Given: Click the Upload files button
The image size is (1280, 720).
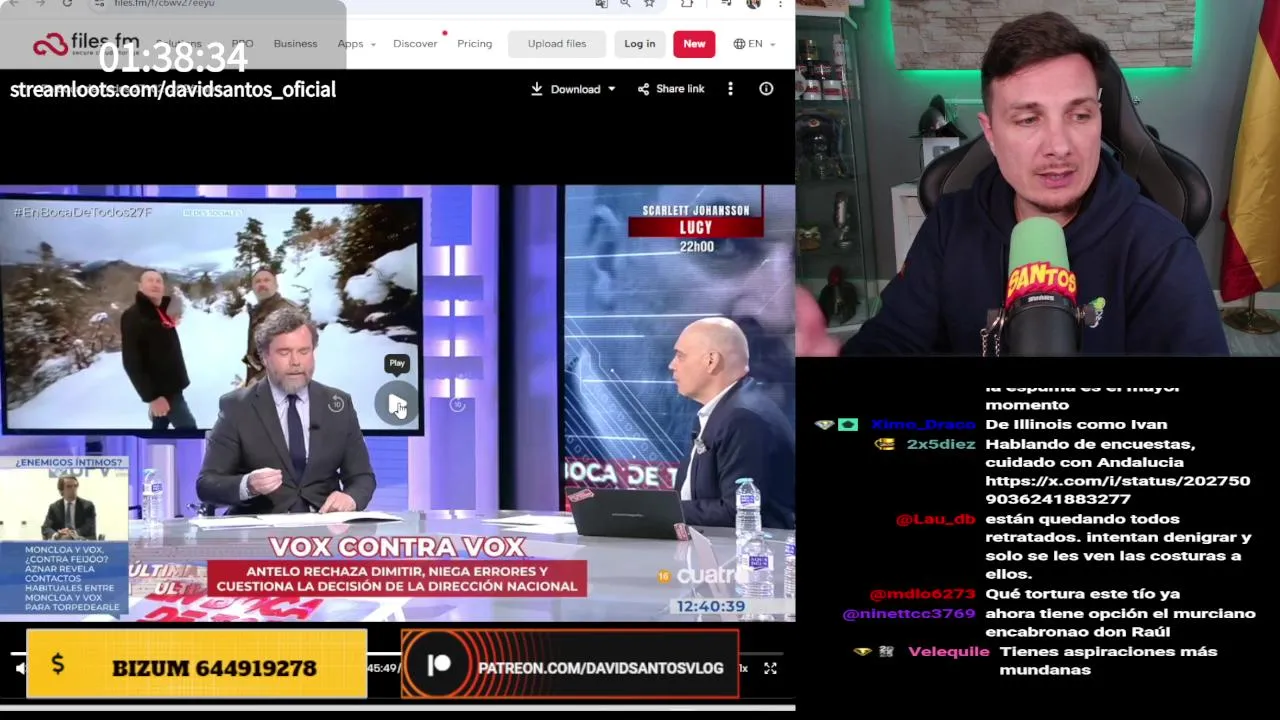Looking at the screenshot, I should click(557, 44).
